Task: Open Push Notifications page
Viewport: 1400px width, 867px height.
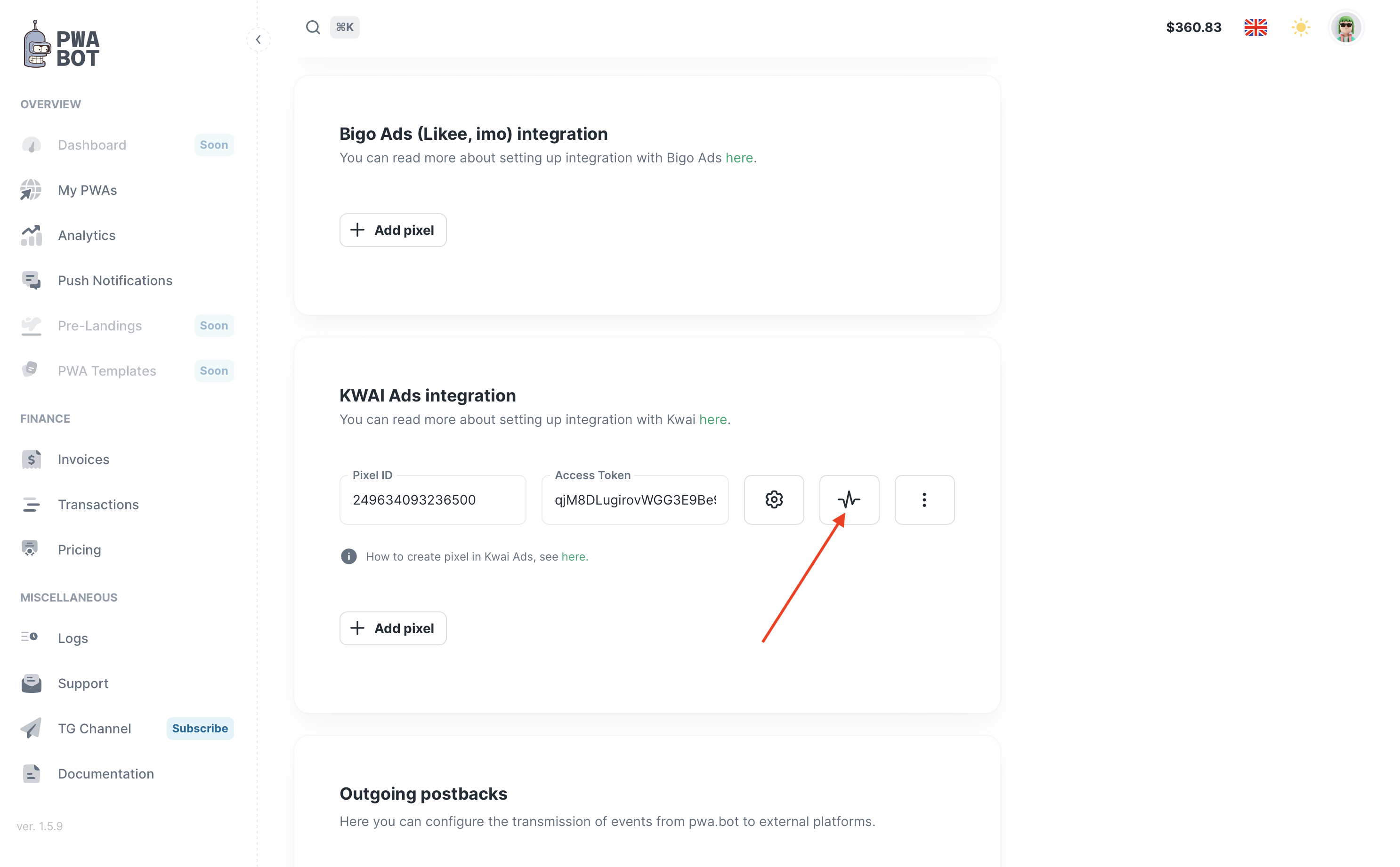Action: pos(115,281)
